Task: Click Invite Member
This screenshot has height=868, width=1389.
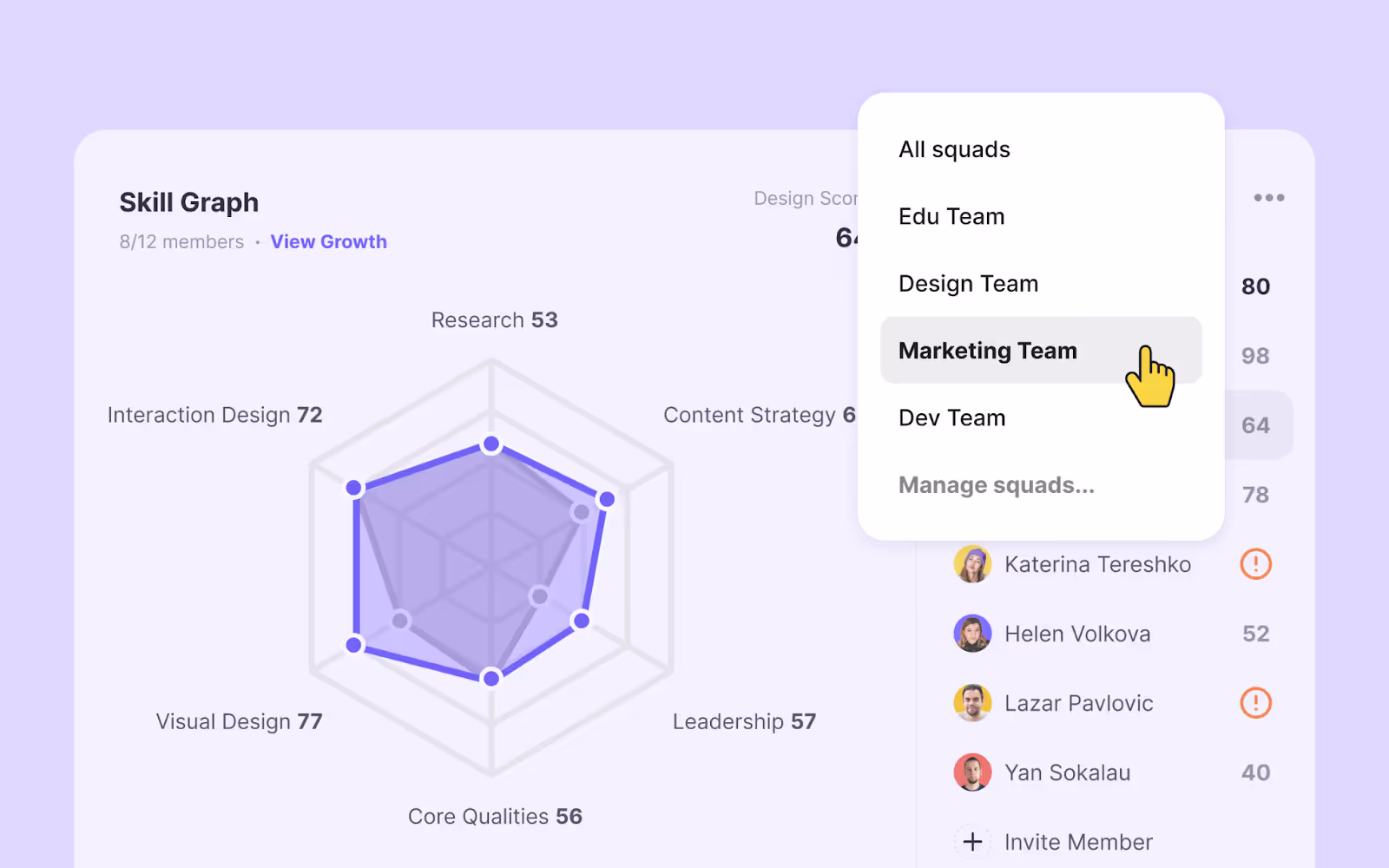Action: point(1077,840)
